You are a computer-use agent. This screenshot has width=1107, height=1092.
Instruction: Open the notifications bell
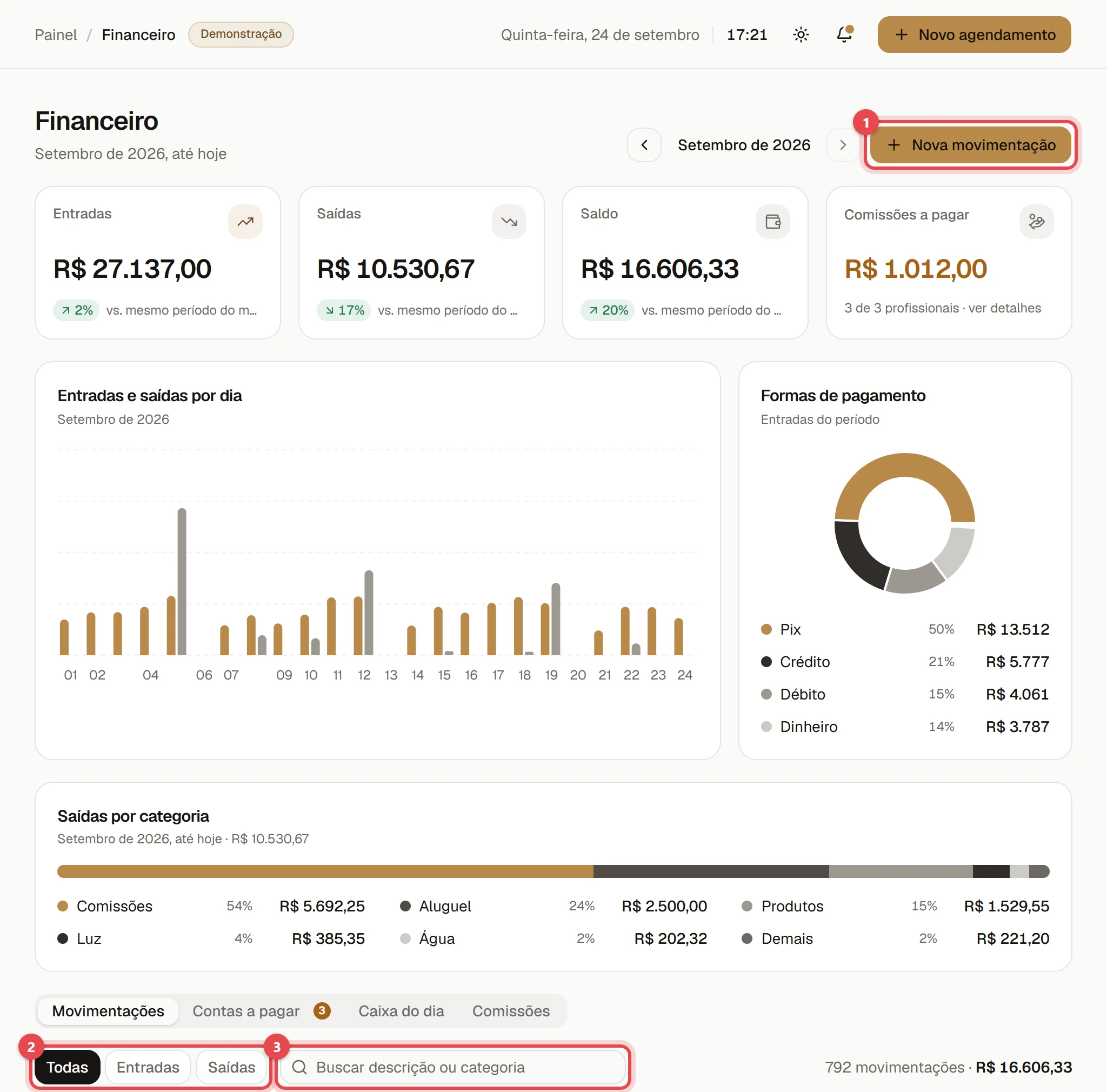click(844, 35)
